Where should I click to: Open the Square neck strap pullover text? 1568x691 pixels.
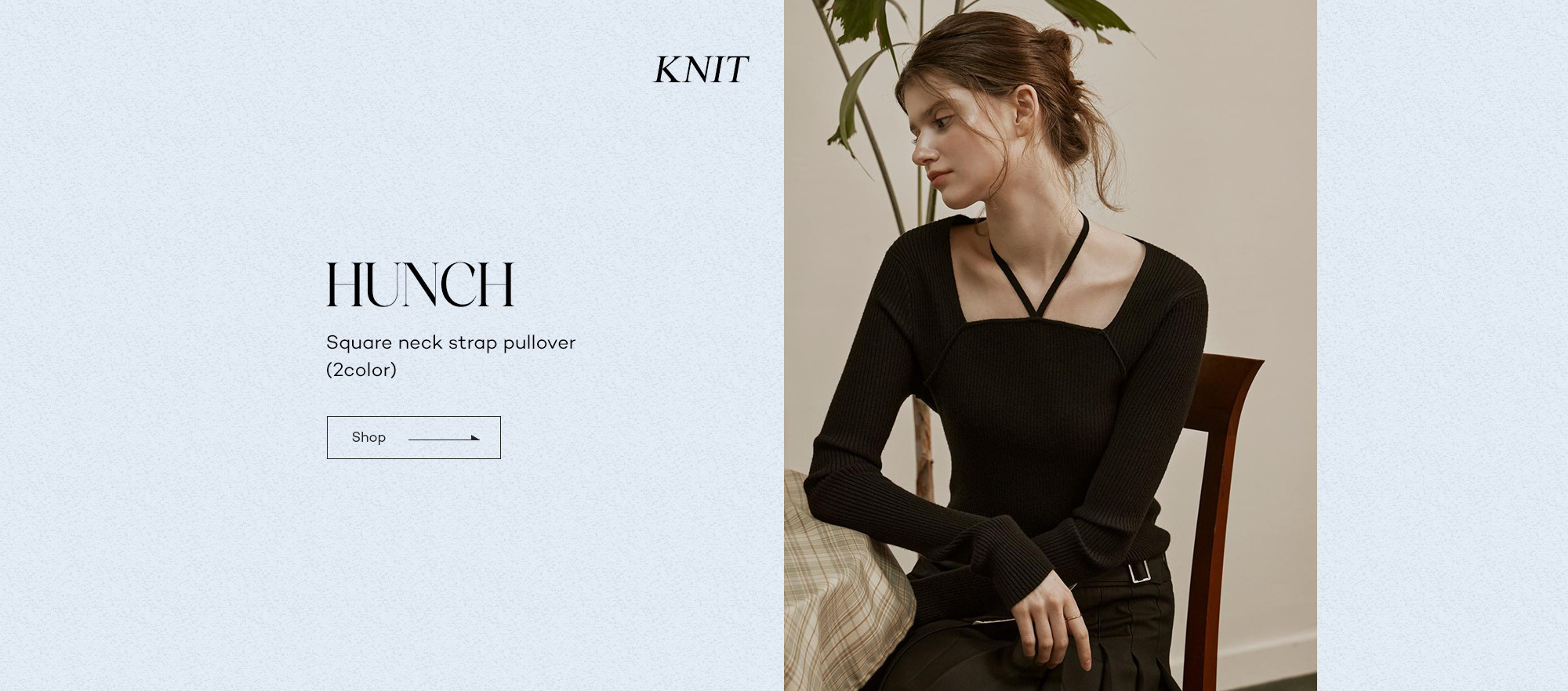451,342
